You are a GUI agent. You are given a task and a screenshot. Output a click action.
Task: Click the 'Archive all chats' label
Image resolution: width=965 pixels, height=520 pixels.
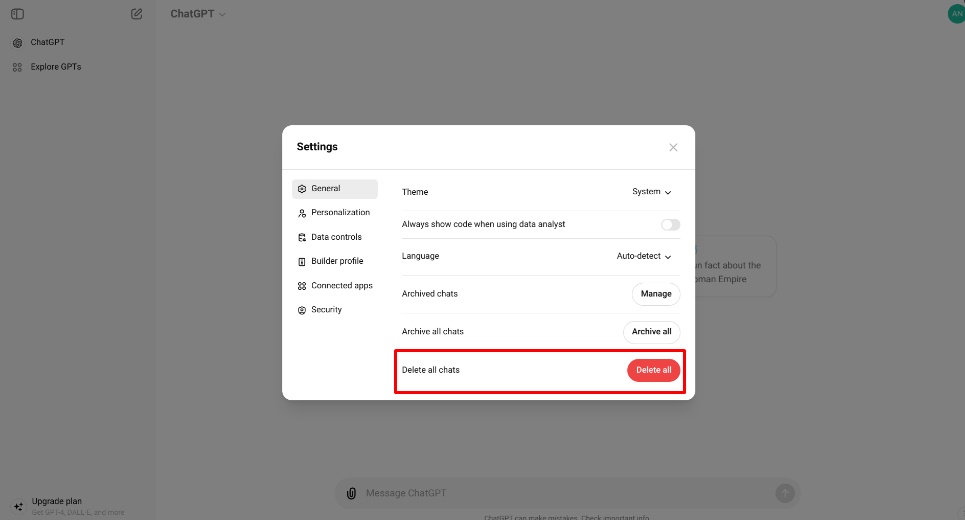click(x=433, y=332)
